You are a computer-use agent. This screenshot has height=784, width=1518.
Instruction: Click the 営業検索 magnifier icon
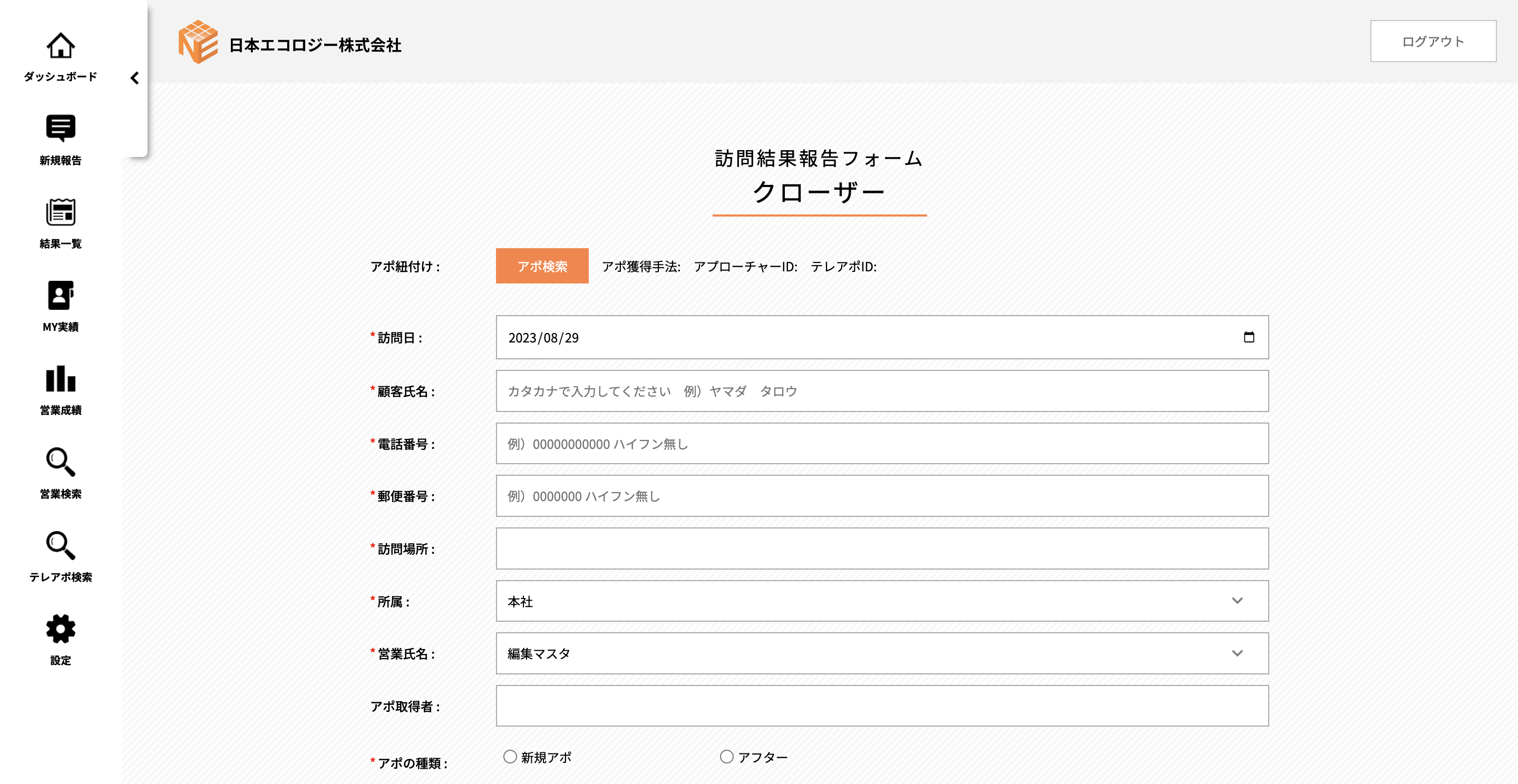coord(60,462)
